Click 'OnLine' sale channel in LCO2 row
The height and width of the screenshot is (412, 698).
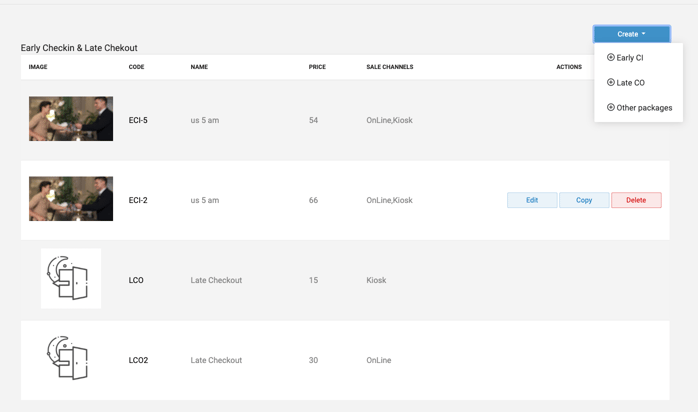[379, 360]
